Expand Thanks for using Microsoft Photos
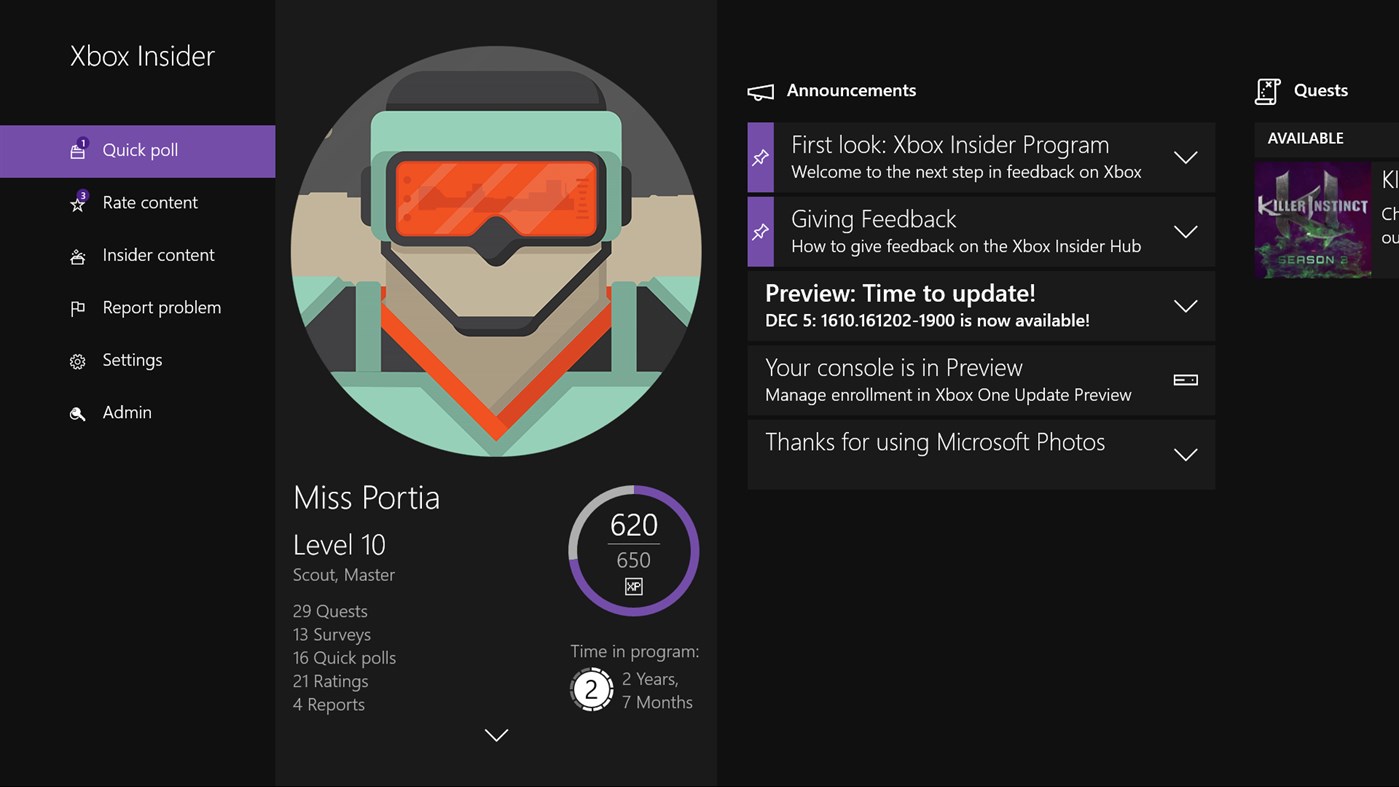The image size is (1399, 787). coord(1185,454)
